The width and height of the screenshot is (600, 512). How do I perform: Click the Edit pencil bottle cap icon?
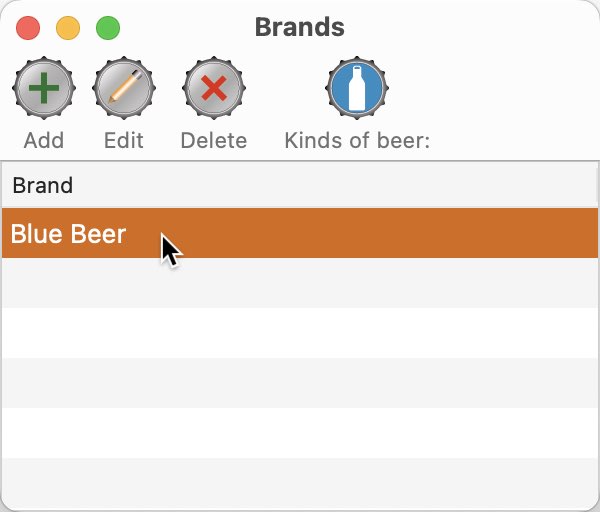[124, 88]
